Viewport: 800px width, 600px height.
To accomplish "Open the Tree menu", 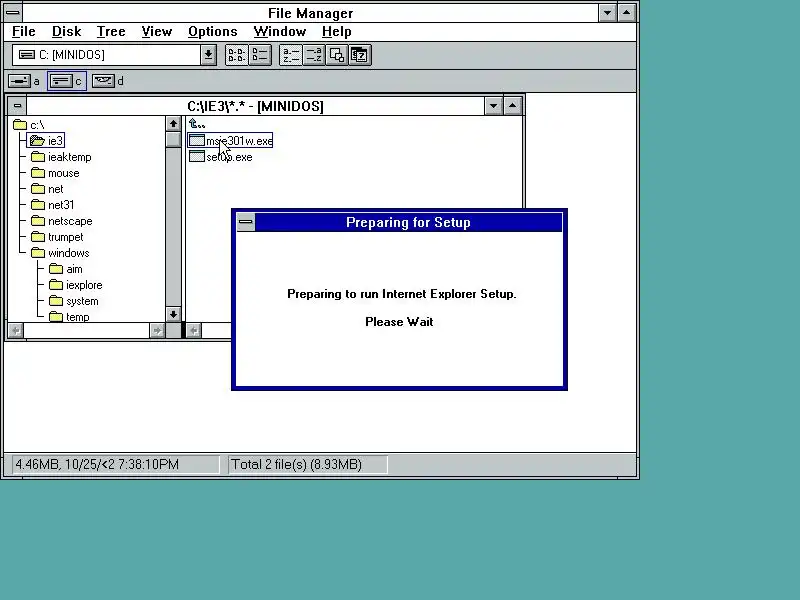I will click(x=111, y=32).
